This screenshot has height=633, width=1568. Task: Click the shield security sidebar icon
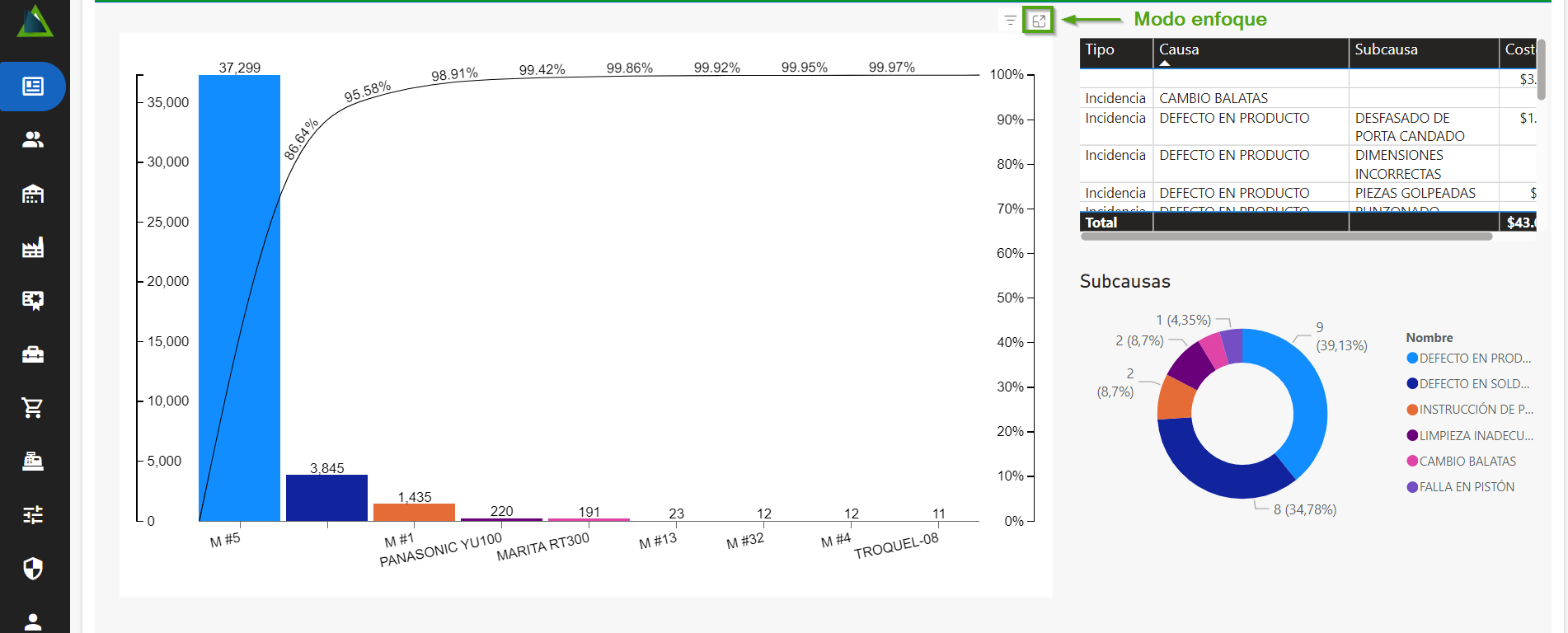[33, 568]
